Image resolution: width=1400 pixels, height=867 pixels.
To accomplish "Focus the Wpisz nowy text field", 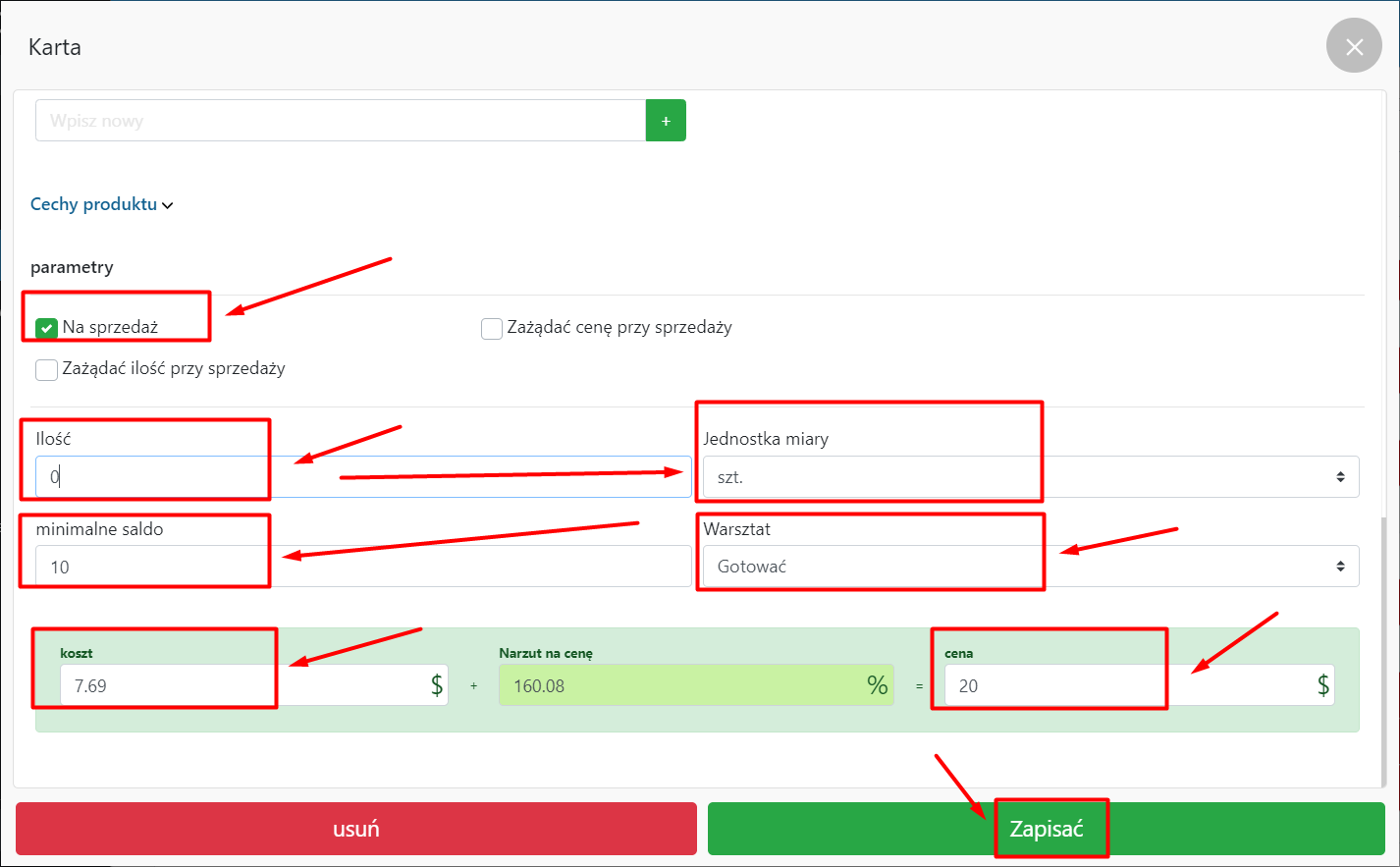I will (340, 121).
